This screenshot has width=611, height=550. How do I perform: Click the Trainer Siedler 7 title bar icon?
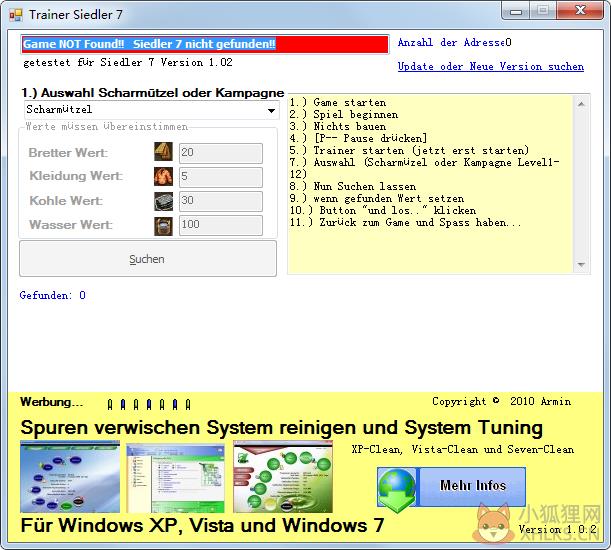point(16,15)
